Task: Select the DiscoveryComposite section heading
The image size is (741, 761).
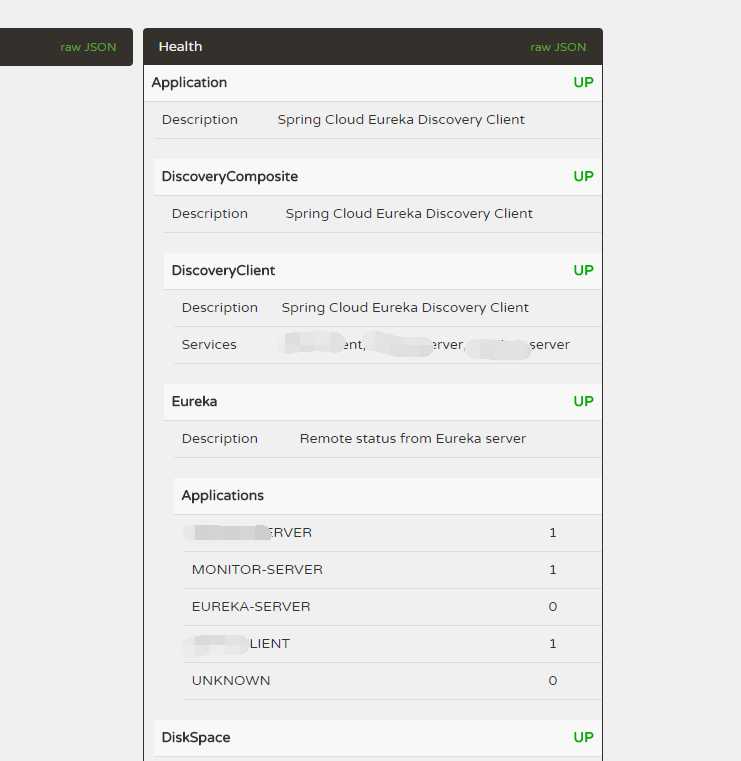Action: tap(229, 177)
